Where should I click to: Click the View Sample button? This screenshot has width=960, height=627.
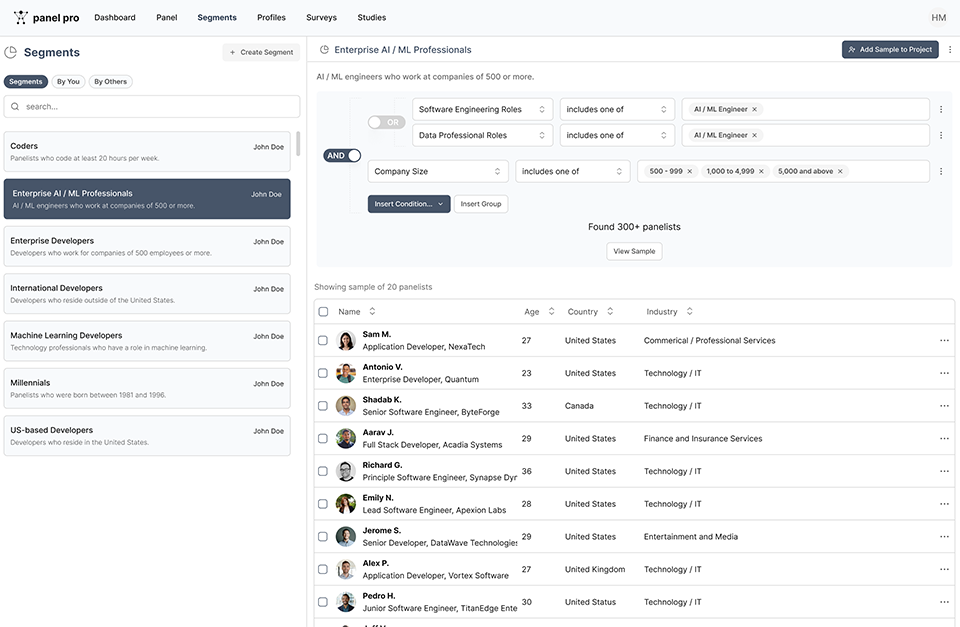[634, 251]
